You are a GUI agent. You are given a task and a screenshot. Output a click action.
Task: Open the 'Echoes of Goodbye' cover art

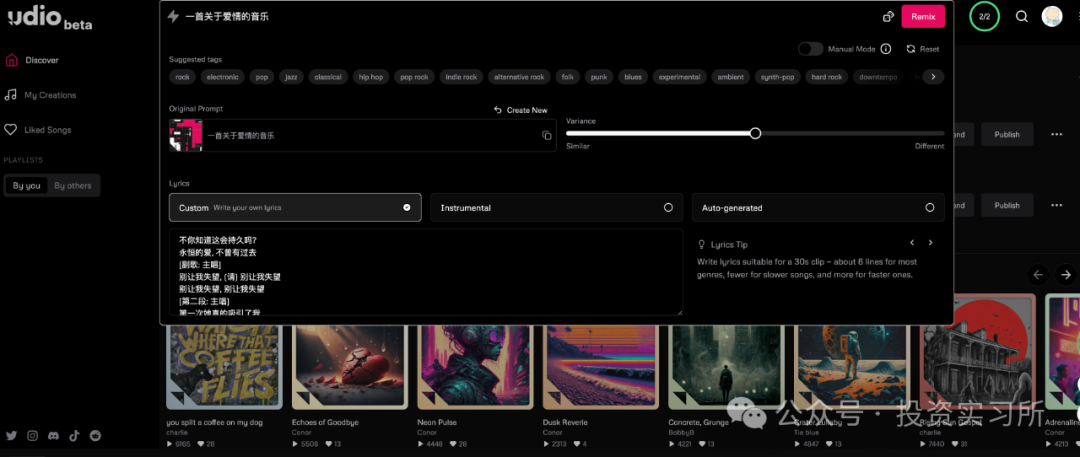tap(350, 365)
